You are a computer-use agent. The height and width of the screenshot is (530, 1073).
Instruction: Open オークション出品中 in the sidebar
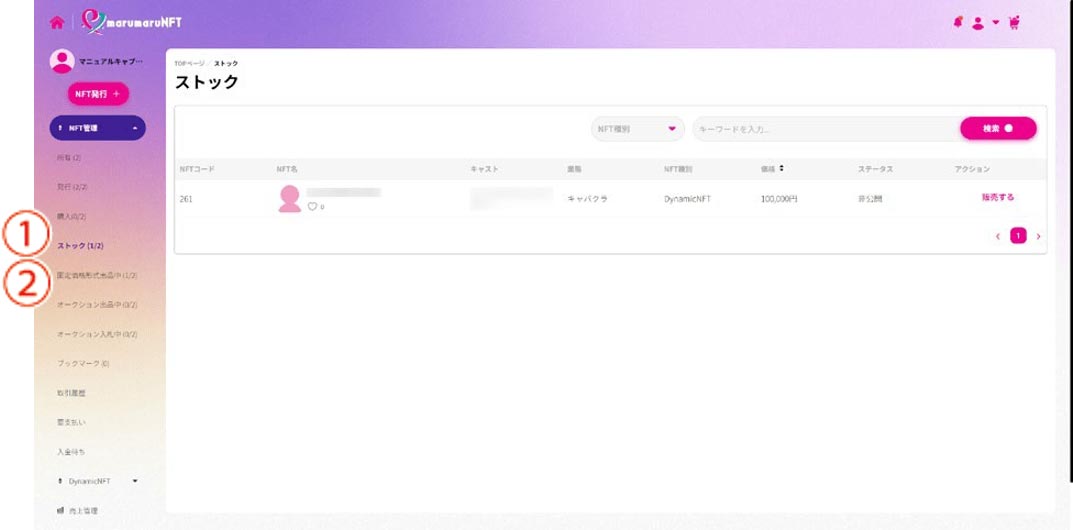[x=97, y=304]
